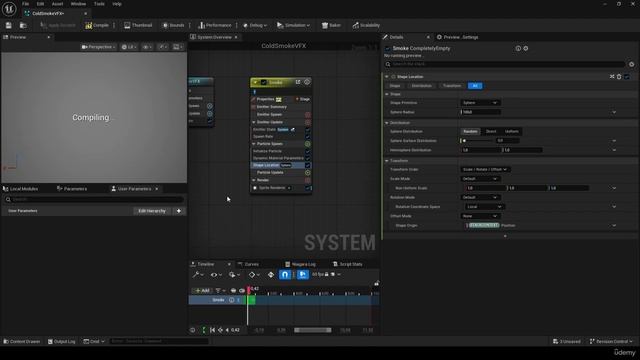The height and width of the screenshot is (360, 640).
Task: Click the Add button in timeline
Action: click(x=202, y=291)
